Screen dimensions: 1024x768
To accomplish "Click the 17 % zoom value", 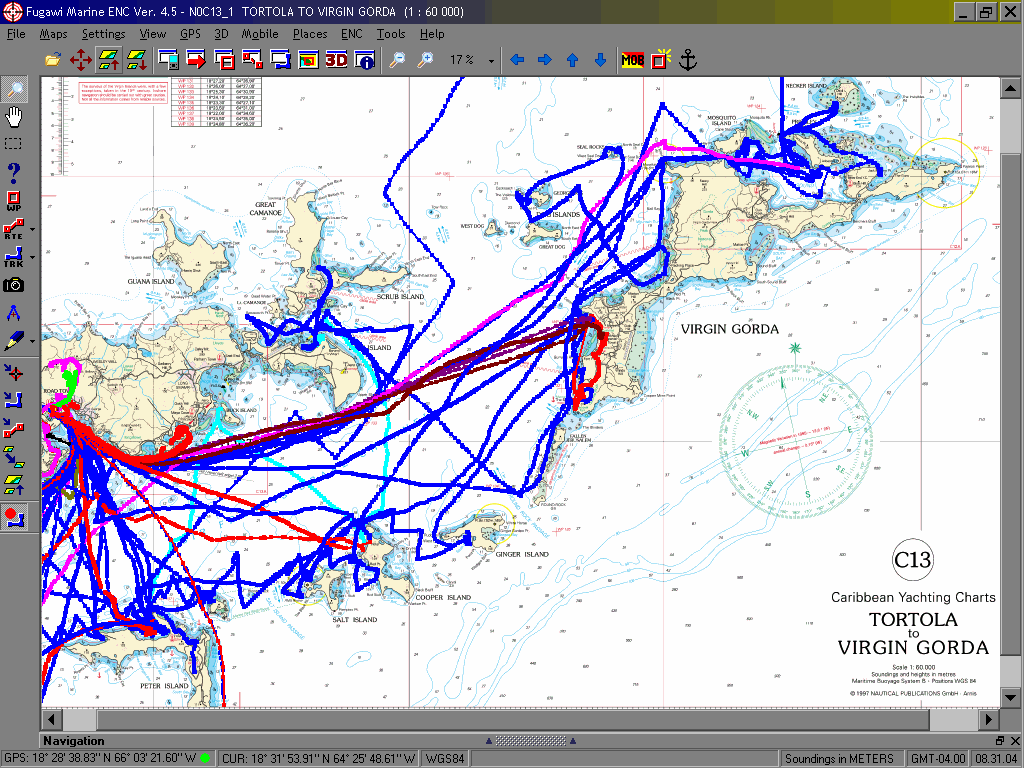I will (x=462, y=60).
